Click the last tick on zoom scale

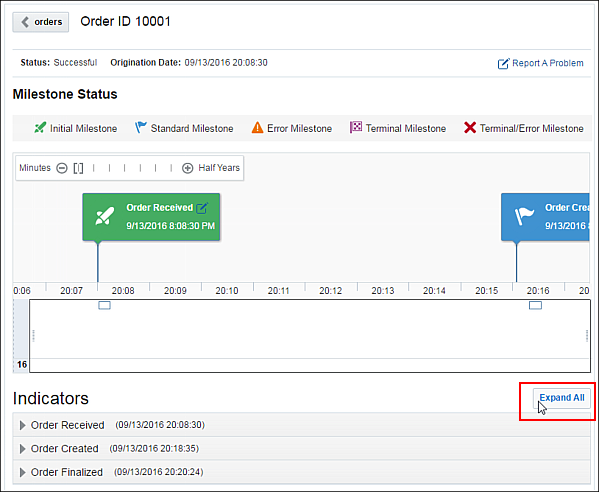(x=171, y=168)
